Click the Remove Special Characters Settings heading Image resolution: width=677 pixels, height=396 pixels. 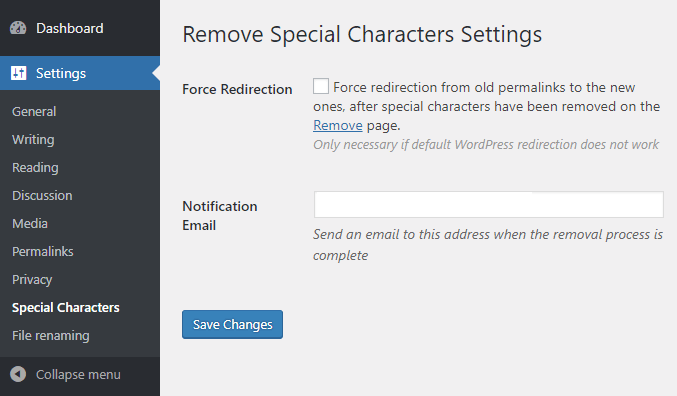[x=362, y=35]
